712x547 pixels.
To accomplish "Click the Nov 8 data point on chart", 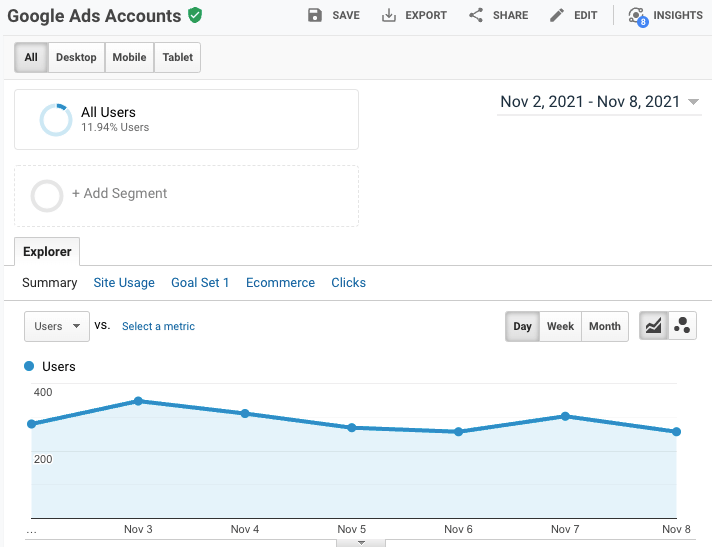I will 676,432.
